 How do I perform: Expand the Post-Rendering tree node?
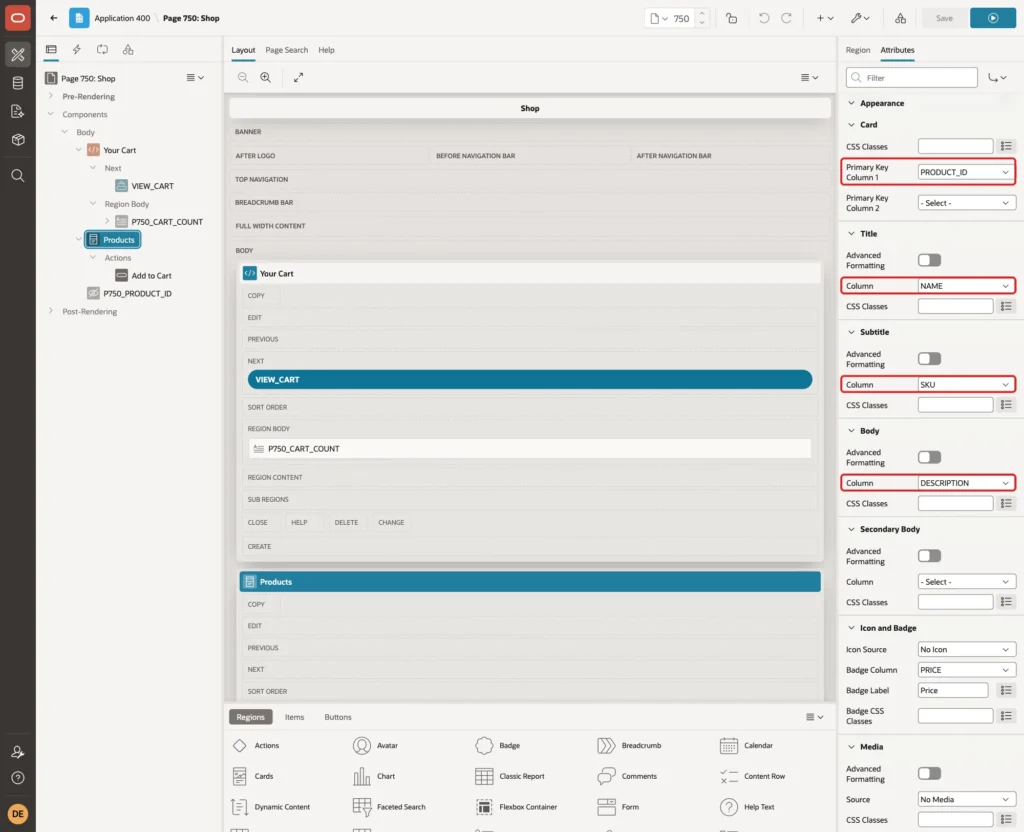pyautogui.click(x=50, y=311)
